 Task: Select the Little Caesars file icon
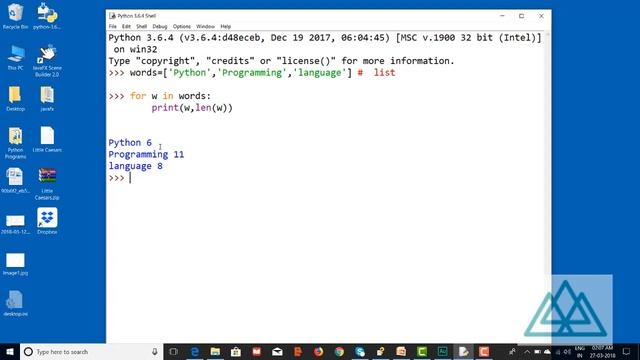47,140
